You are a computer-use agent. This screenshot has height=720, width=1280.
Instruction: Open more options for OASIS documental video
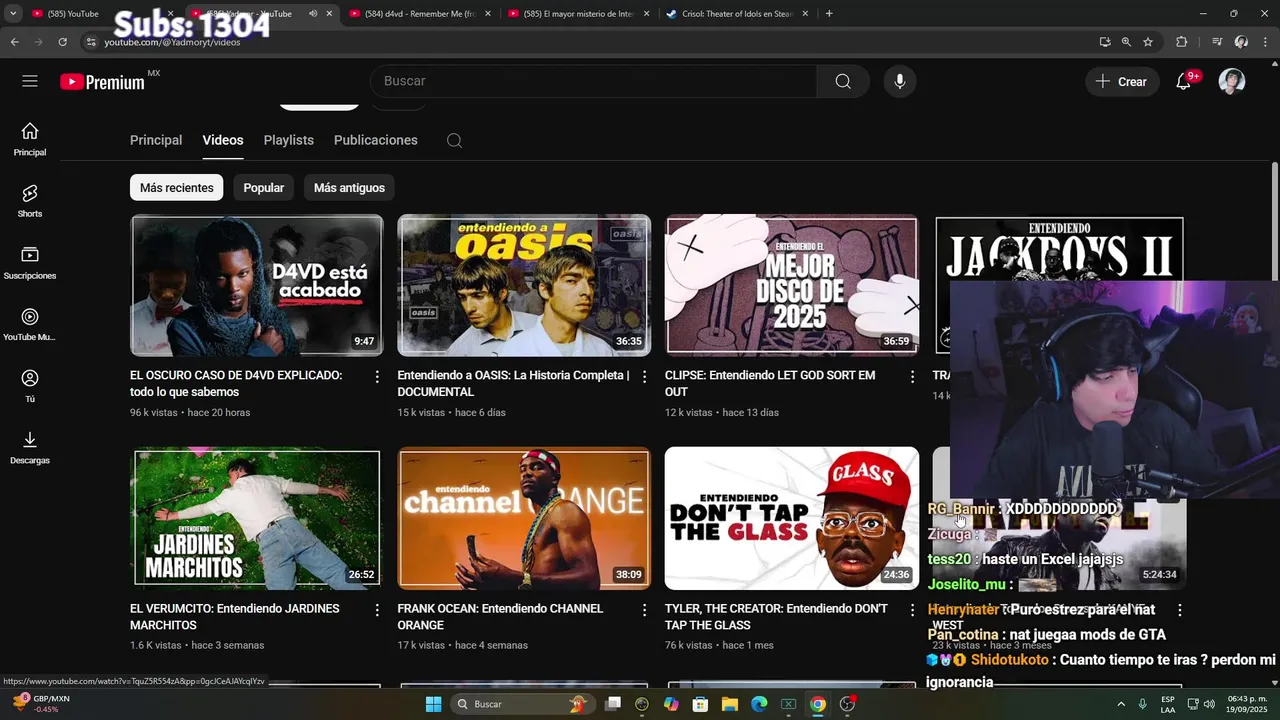tap(644, 376)
